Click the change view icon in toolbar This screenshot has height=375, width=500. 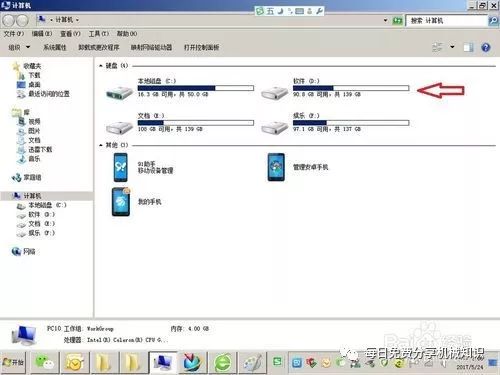pos(437,47)
